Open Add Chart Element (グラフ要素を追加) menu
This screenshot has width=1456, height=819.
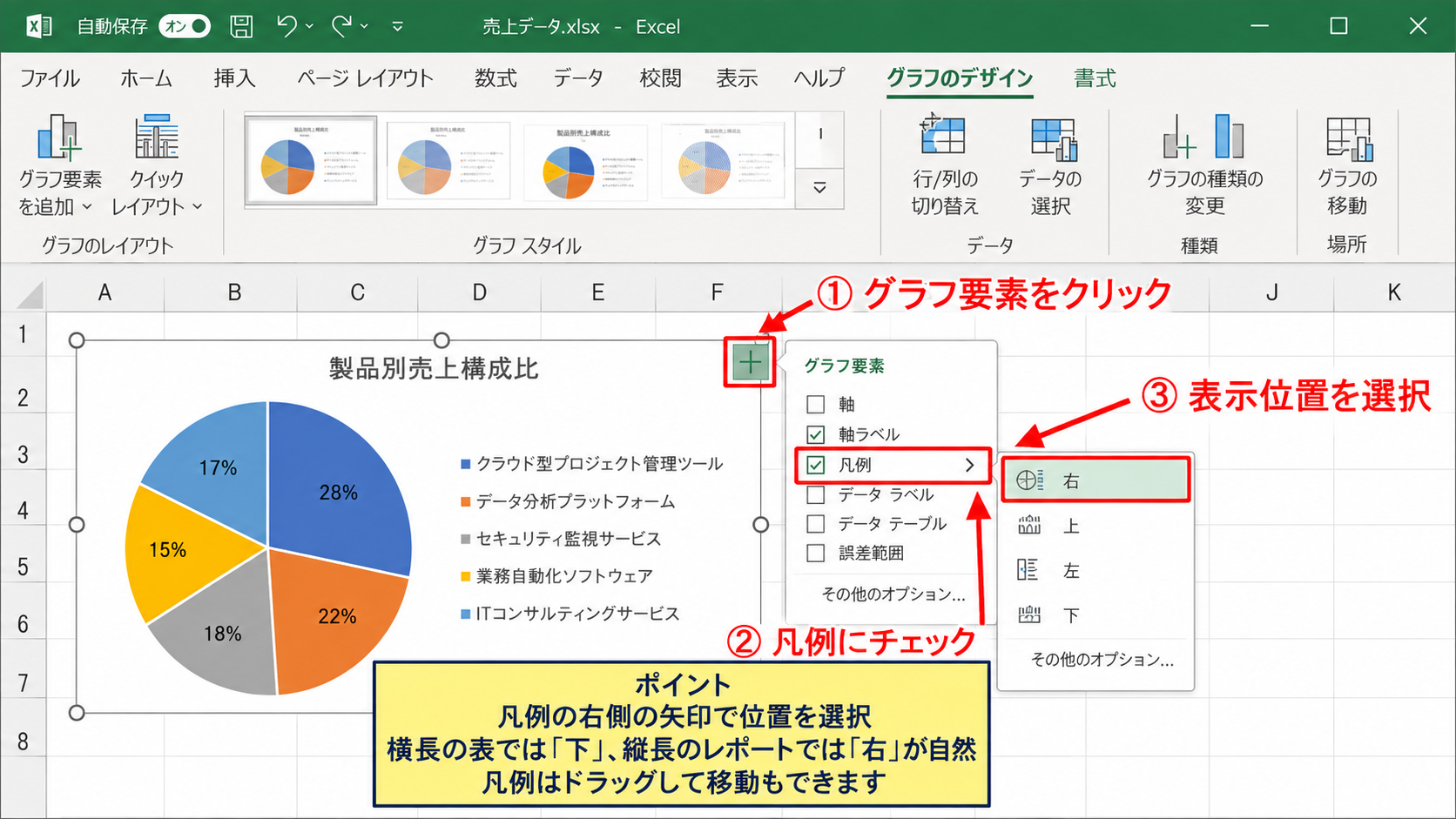tap(60, 165)
